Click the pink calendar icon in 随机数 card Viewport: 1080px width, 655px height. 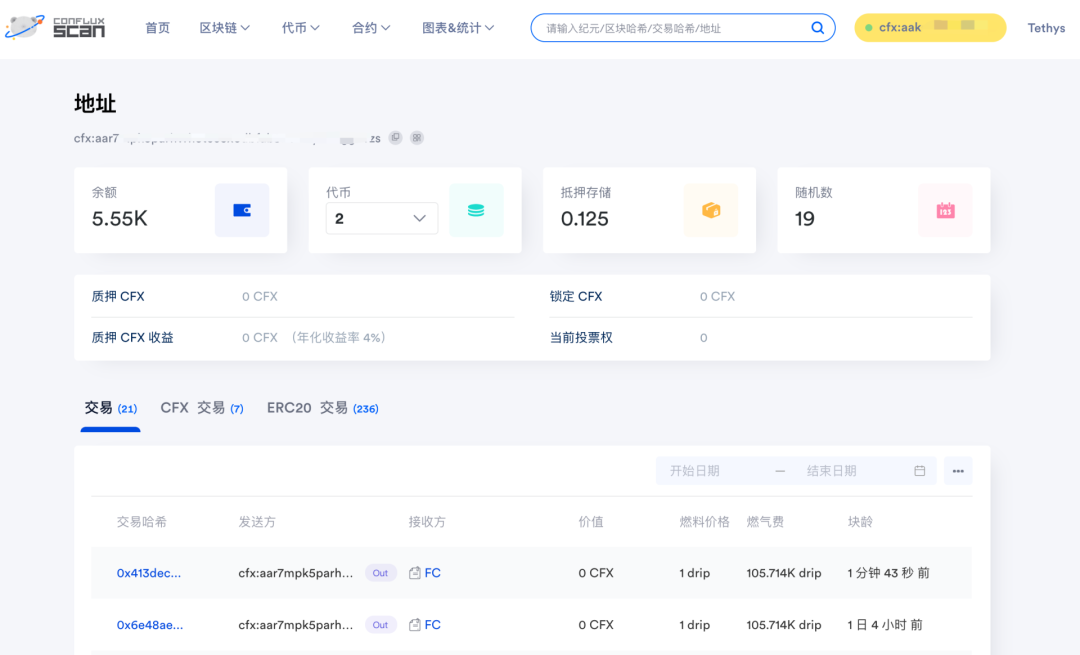pyautogui.click(x=945, y=210)
